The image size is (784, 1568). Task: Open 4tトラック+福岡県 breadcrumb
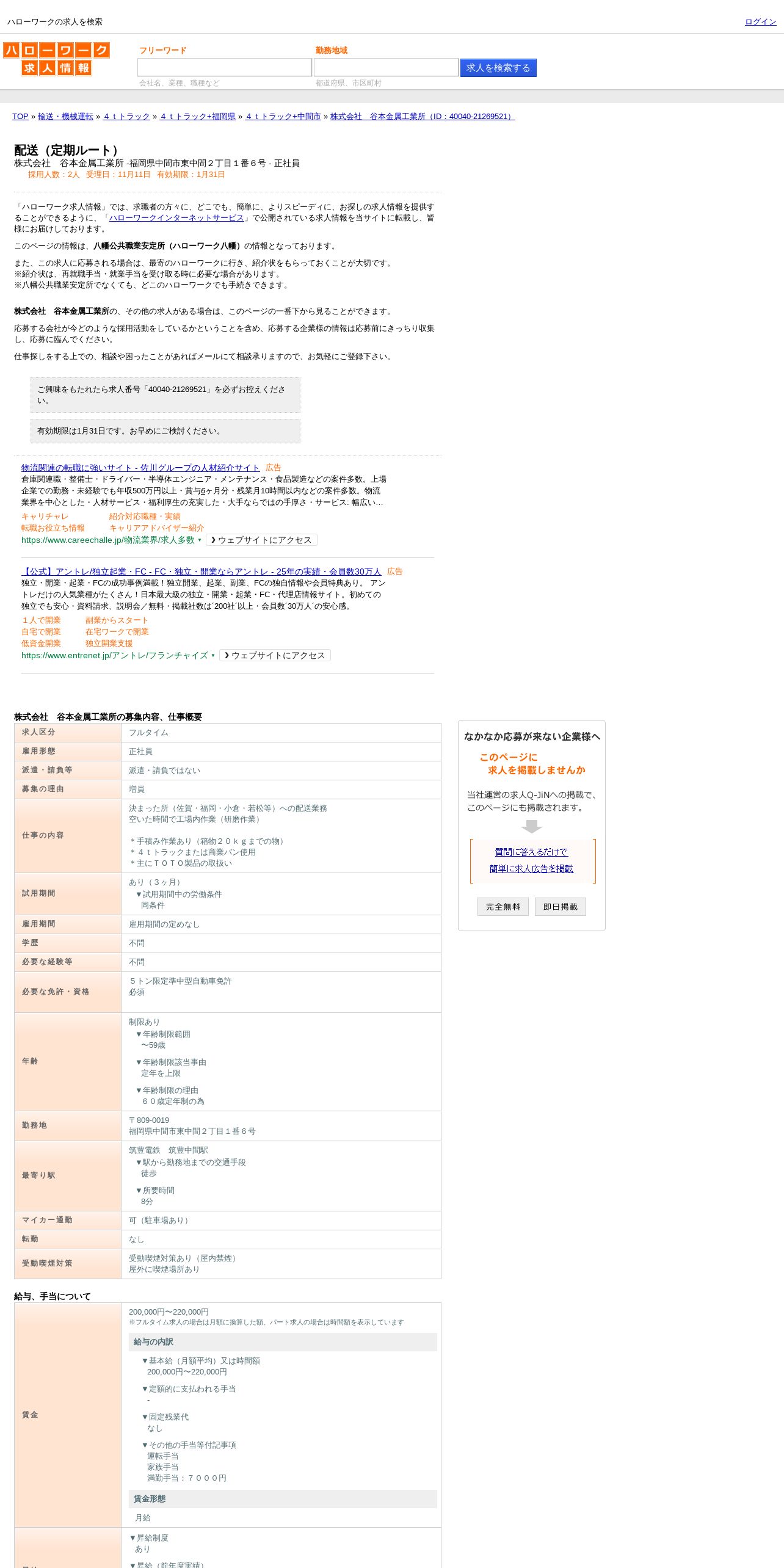(198, 117)
